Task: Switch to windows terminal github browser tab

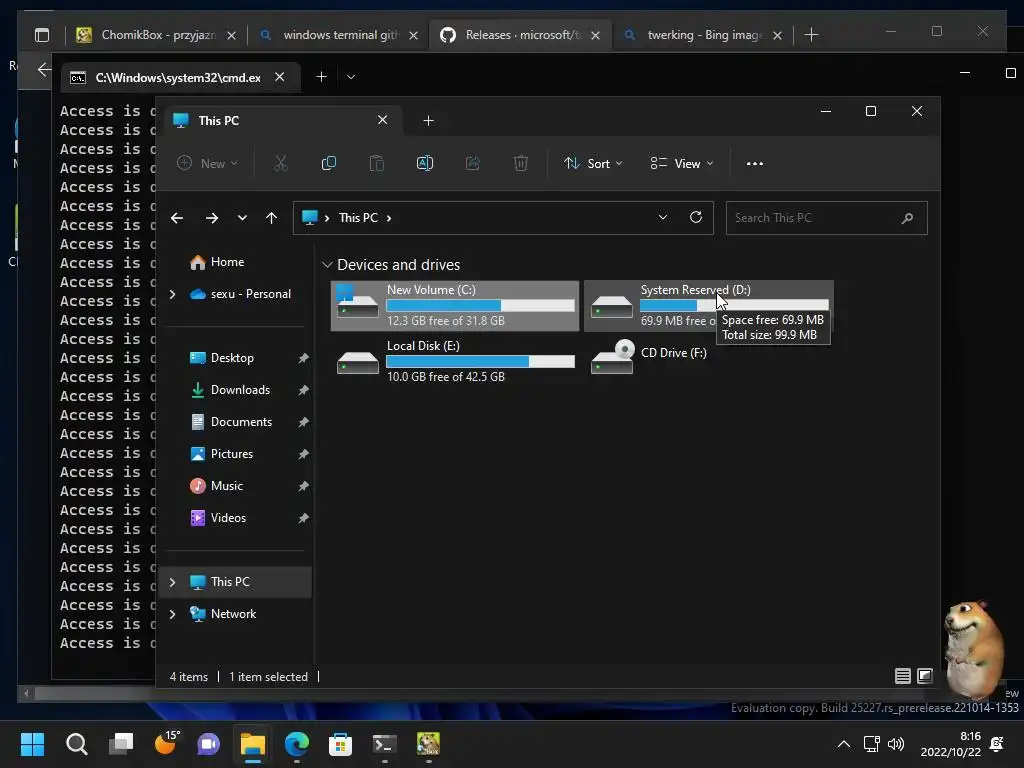Action: pyautogui.click(x=338, y=35)
